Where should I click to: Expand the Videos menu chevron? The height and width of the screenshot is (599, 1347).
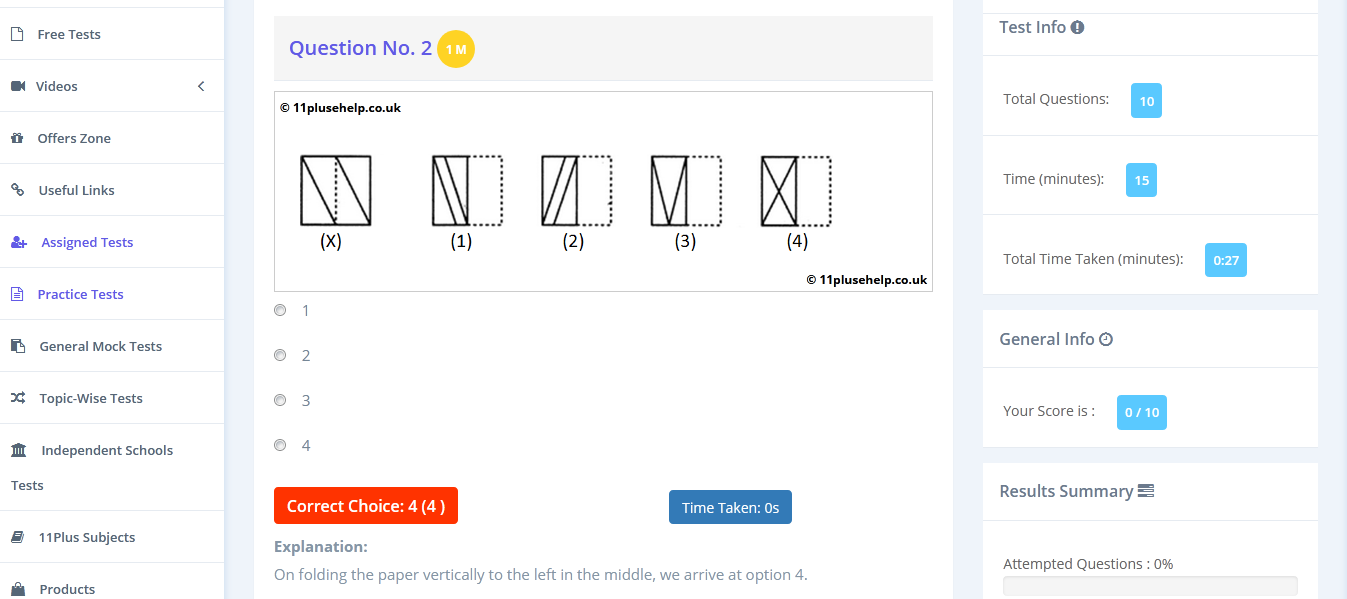(201, 86)
